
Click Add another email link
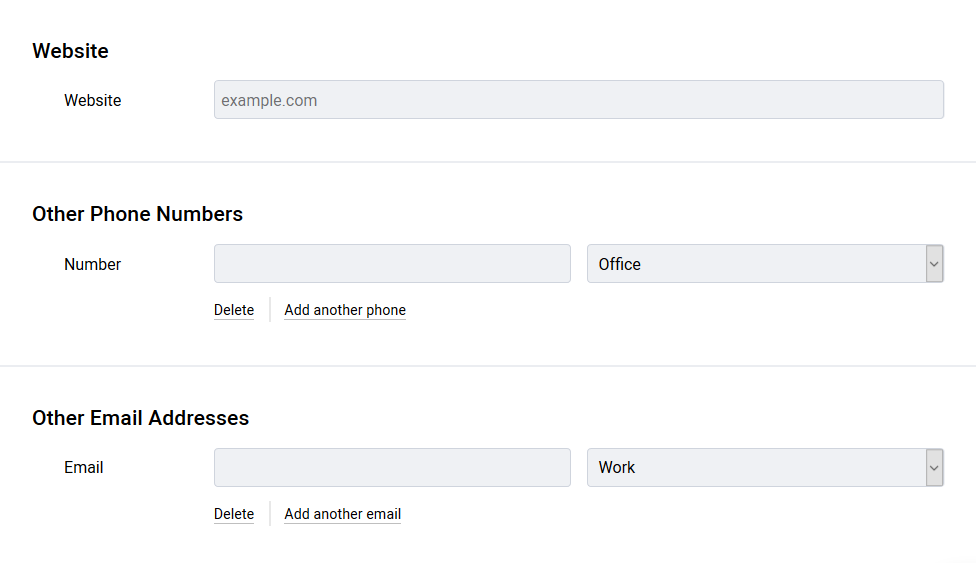pos(342,514)
